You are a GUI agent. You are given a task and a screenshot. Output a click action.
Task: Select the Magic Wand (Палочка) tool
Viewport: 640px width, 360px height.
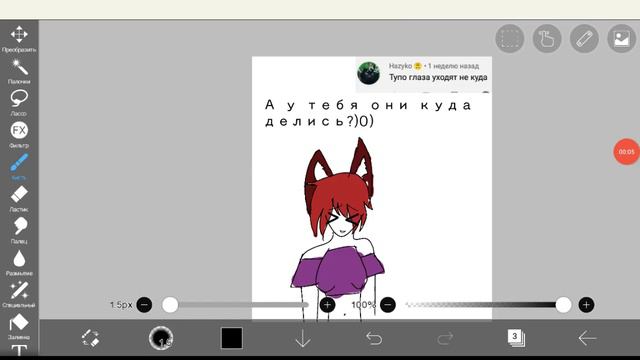[19, 71]
